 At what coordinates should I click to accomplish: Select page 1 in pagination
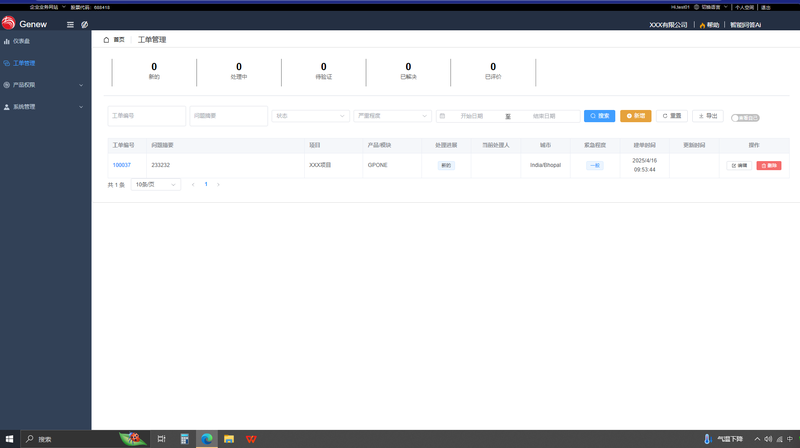click(x=206, y=184)
